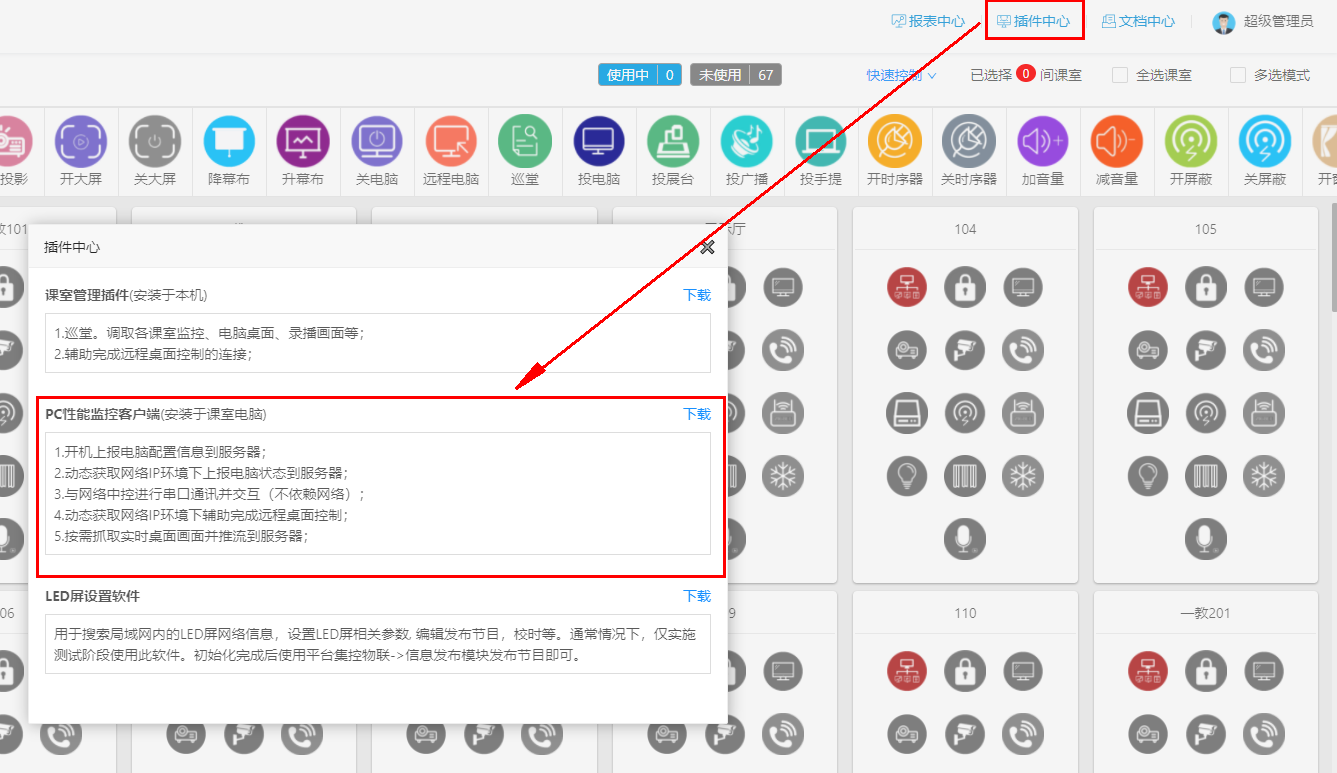Enable the 多选模式 multi-select checkbox
This screenshot has width=1337, height=773.
(x=1238, y=75)
